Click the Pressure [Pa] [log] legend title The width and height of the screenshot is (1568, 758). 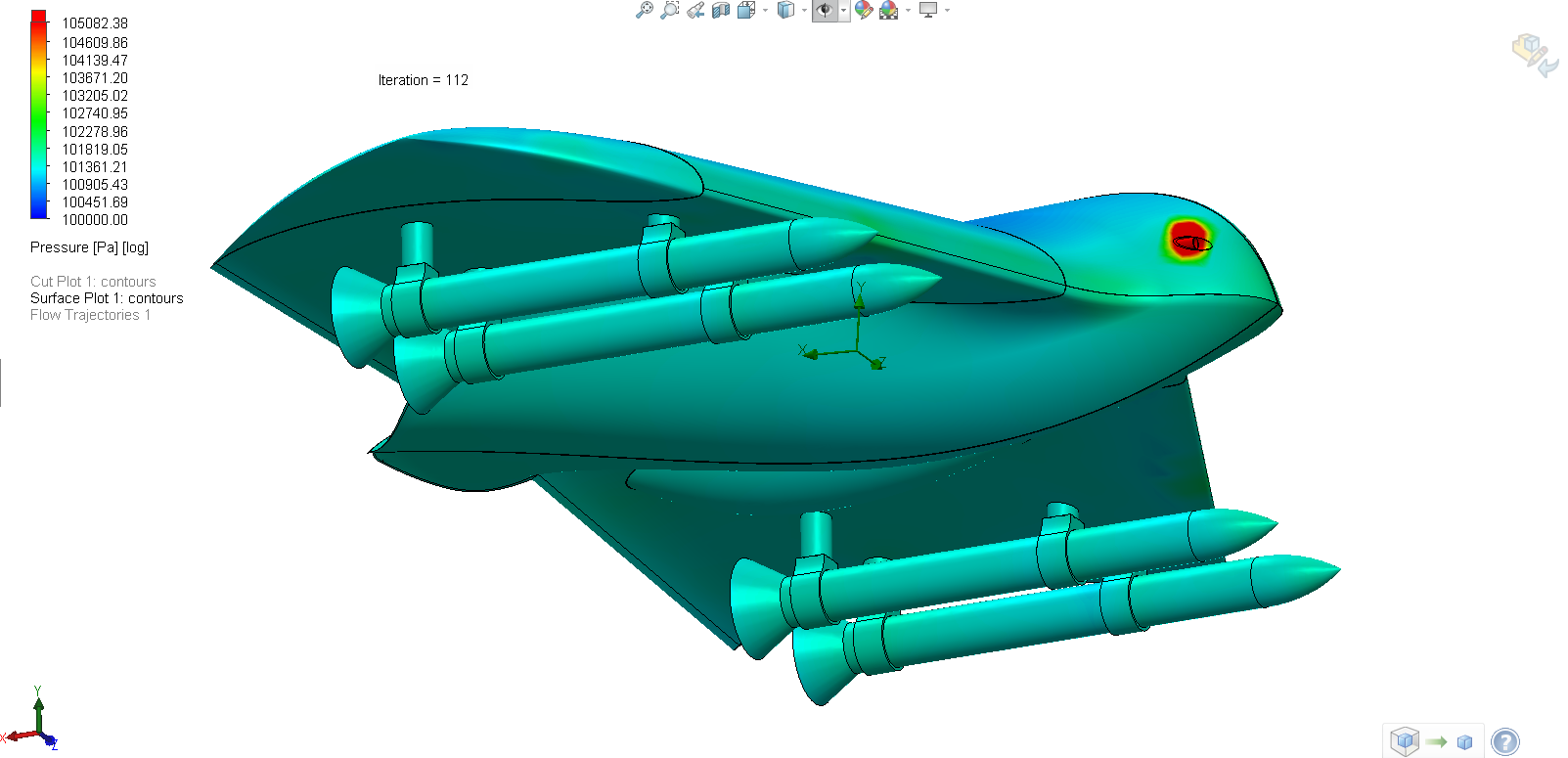89,247
